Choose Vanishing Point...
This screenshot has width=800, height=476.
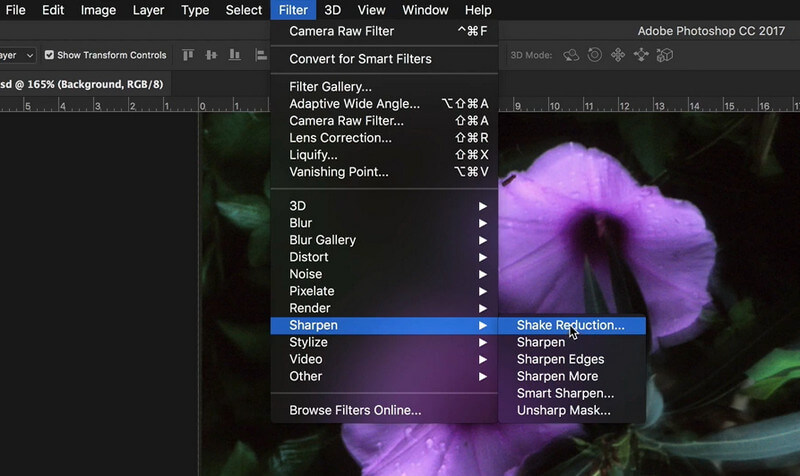(x=384, y=172)
